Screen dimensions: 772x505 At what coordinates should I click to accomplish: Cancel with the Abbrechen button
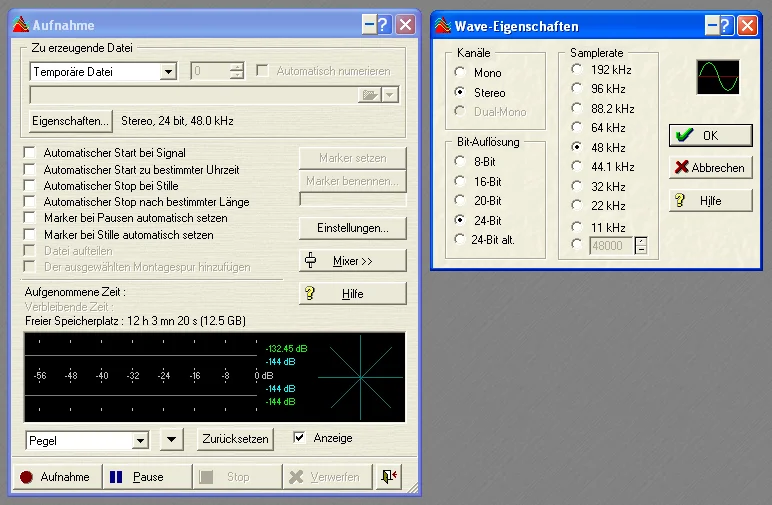pyautogui.click(x=710, y=167)
